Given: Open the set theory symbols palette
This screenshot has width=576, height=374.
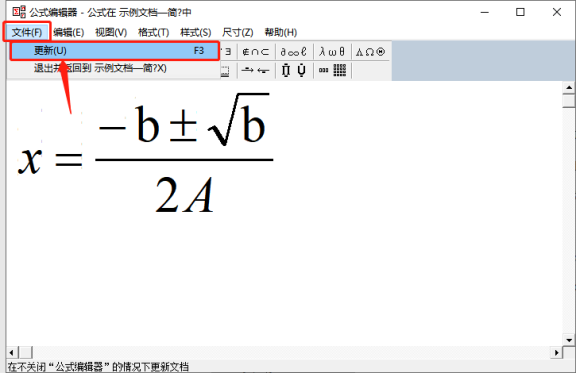Looking at the screenshot, I should coord(256,52).
